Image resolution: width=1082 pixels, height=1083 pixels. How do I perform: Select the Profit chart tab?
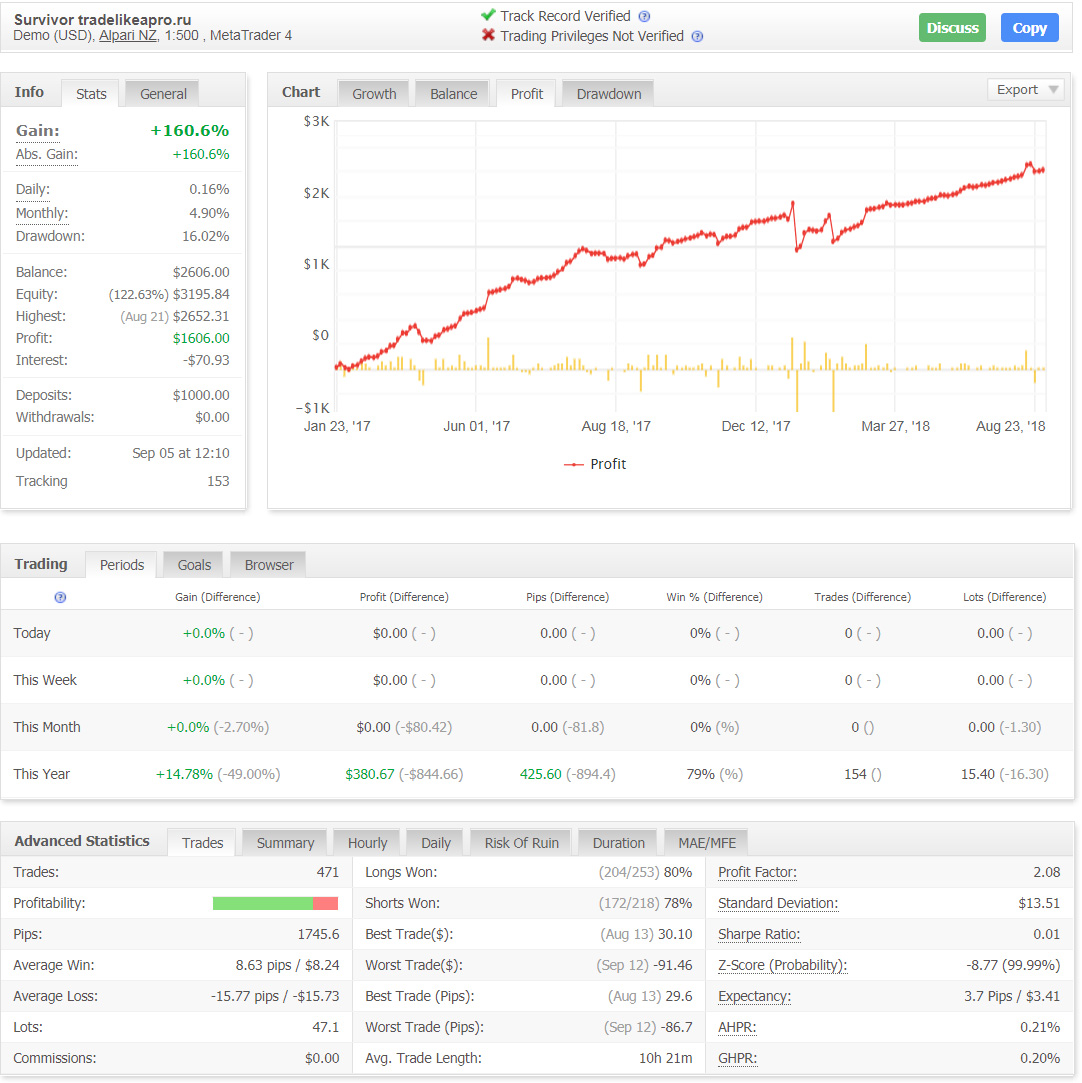click(527, 94)
